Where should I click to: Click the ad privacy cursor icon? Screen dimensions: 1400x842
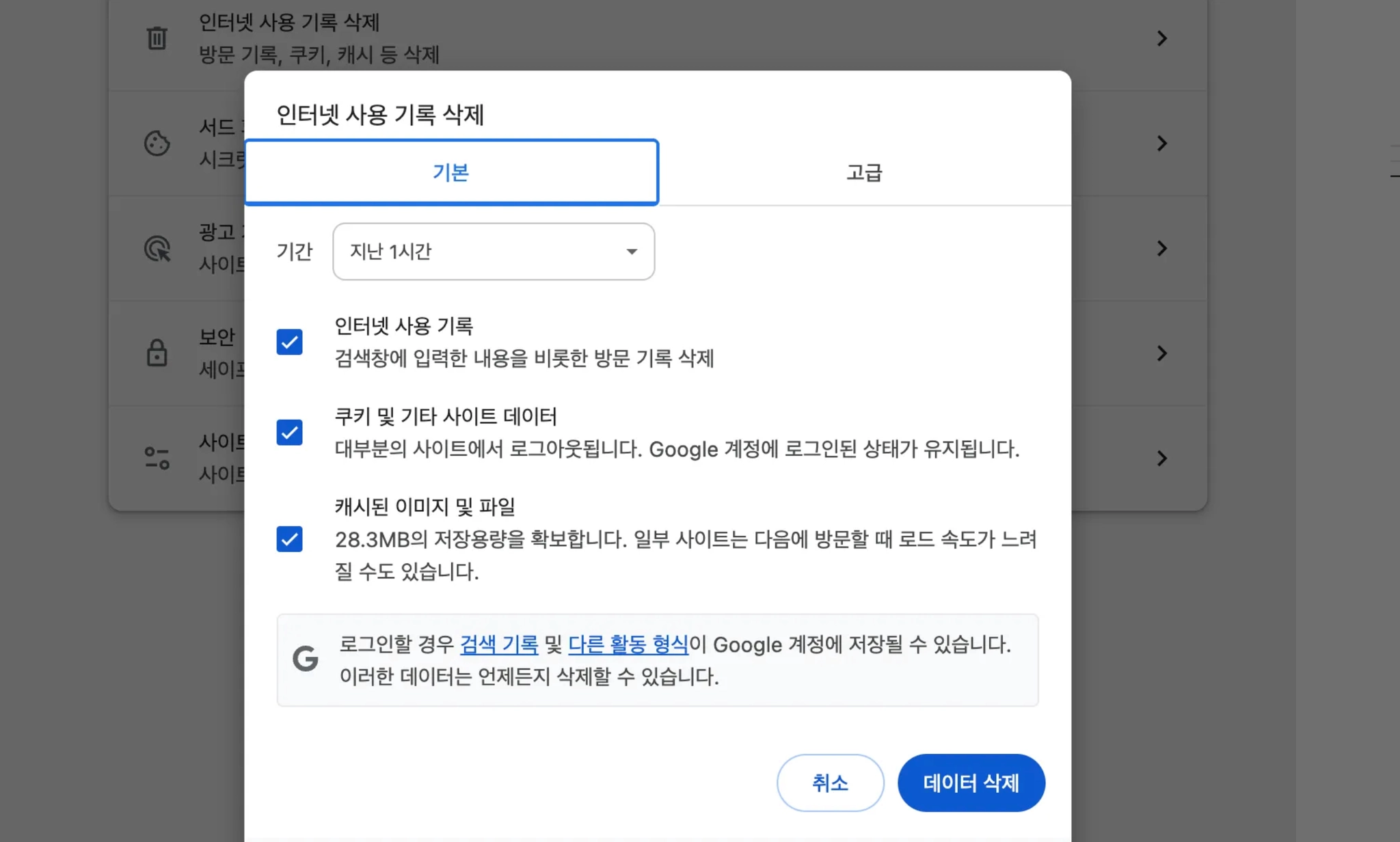point(157,249)
